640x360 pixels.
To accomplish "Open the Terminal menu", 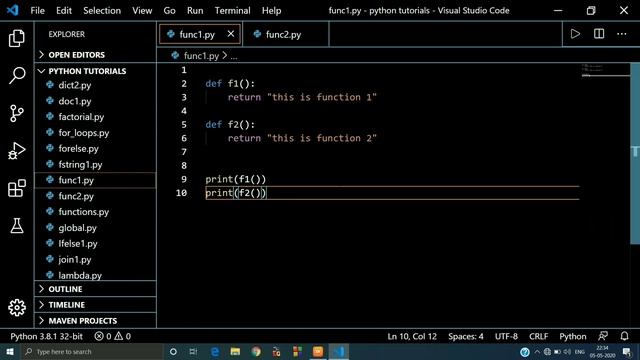I will point(233,10).
